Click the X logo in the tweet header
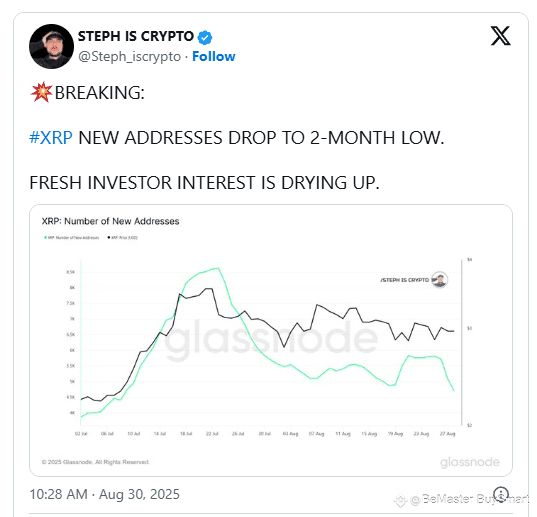The image size is (537, 517). (x=500, y=36)
